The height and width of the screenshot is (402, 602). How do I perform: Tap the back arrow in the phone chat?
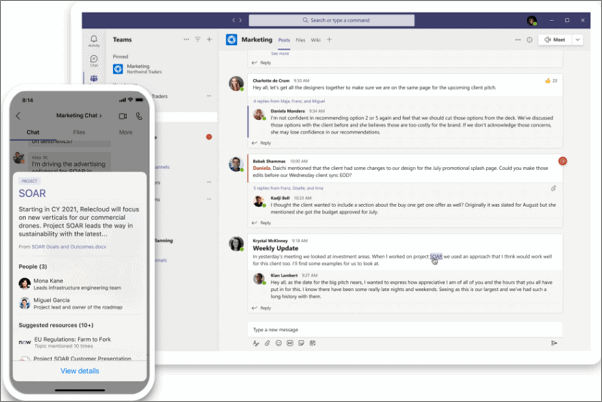(18, 116)
